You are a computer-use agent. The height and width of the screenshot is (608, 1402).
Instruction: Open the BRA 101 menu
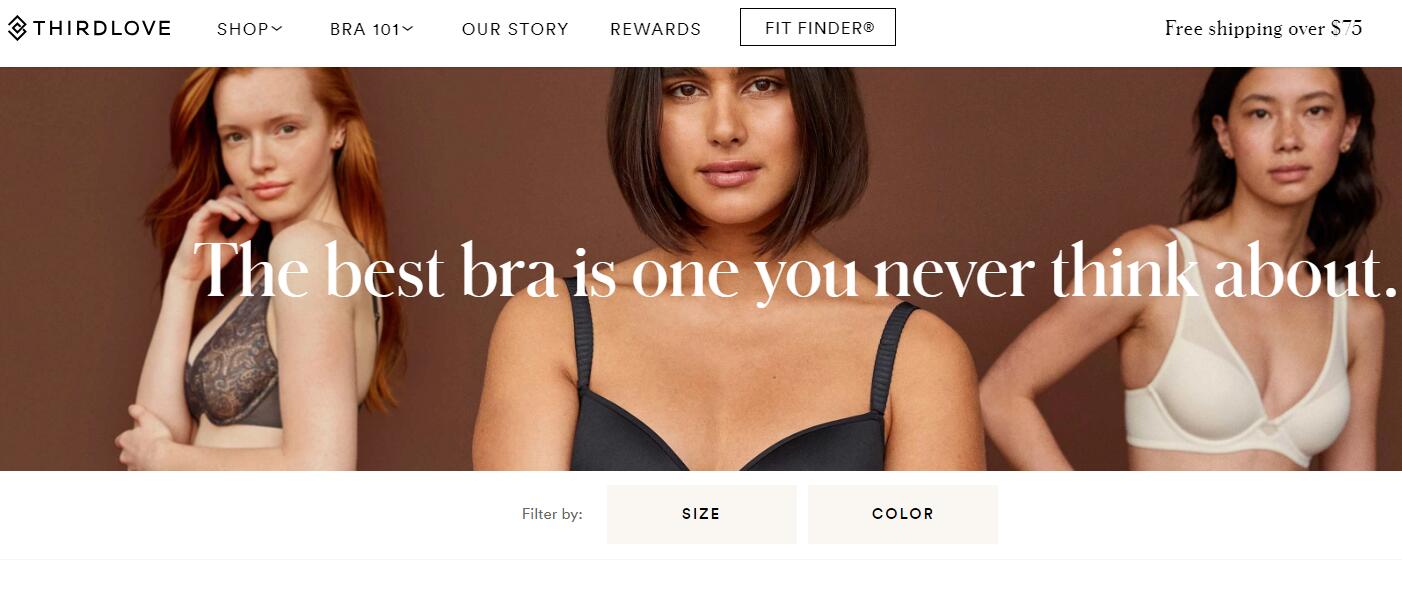(365, 29)
